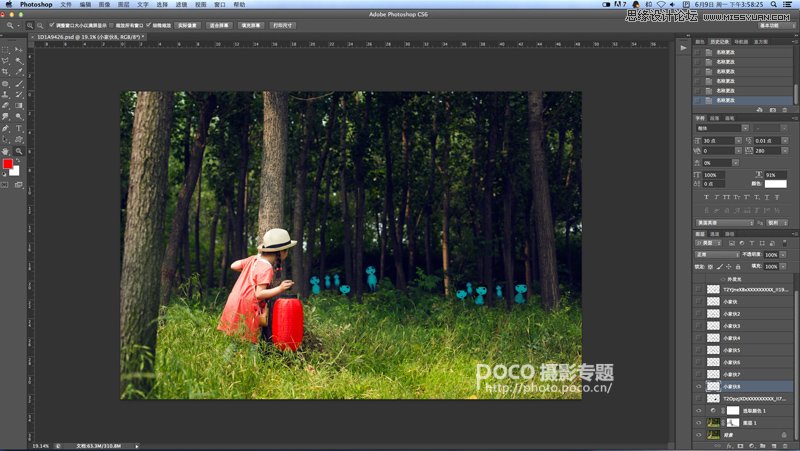Show the 小家伙5 layer
Image resolution: width=800 pixels, height=451 pixels.
click(698, 350)
